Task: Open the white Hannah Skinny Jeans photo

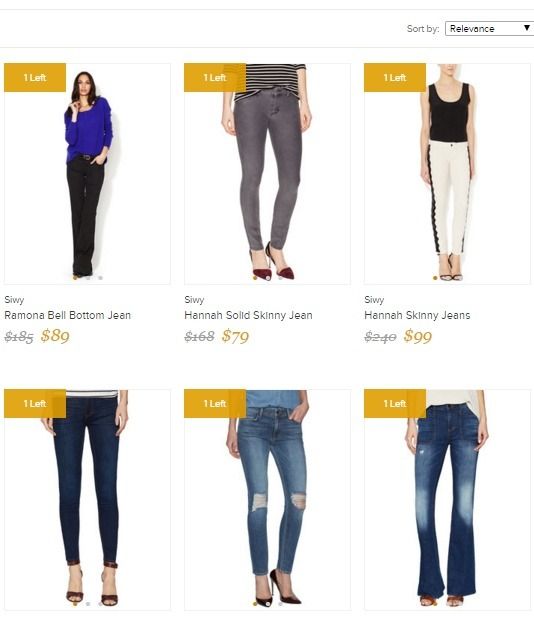Action: tap(447, 174)
